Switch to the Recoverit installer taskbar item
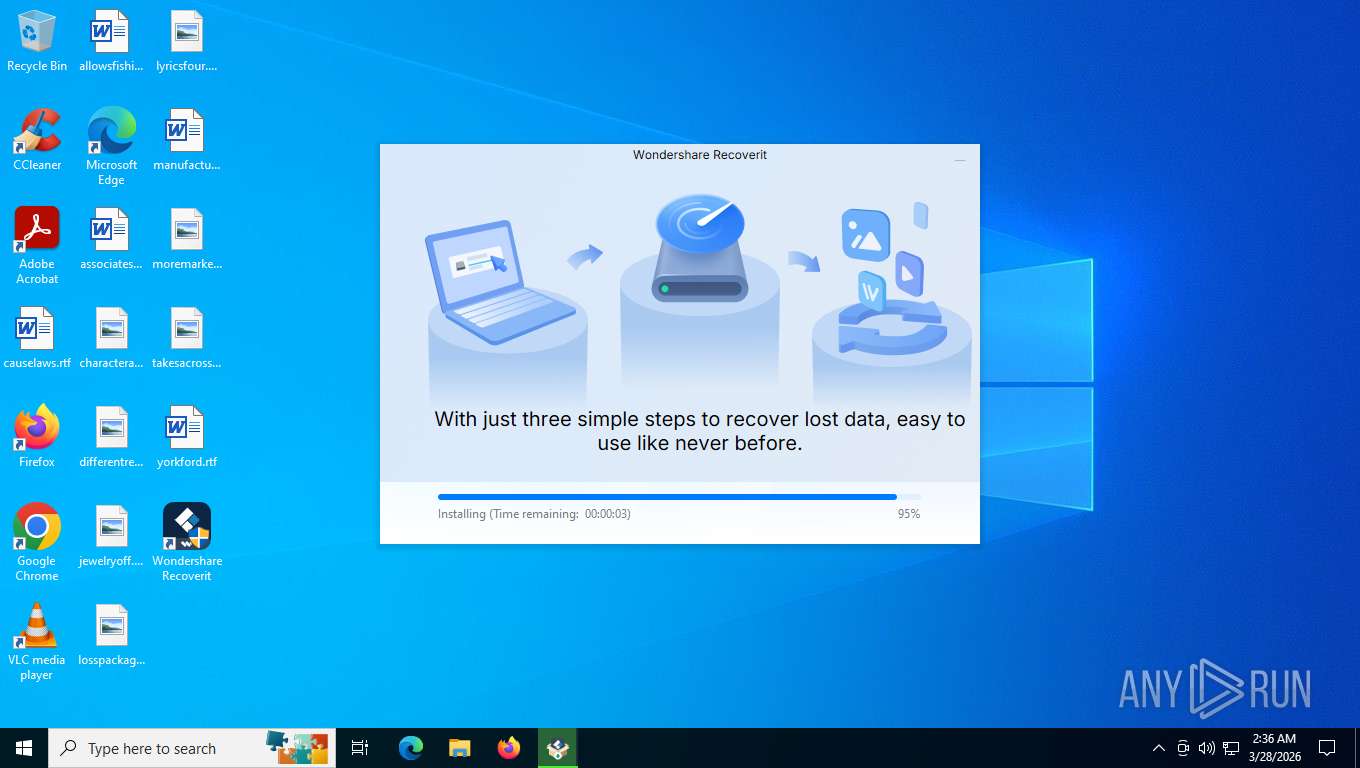The width and height of the screenshot is (1360, 768). [558, 748]
